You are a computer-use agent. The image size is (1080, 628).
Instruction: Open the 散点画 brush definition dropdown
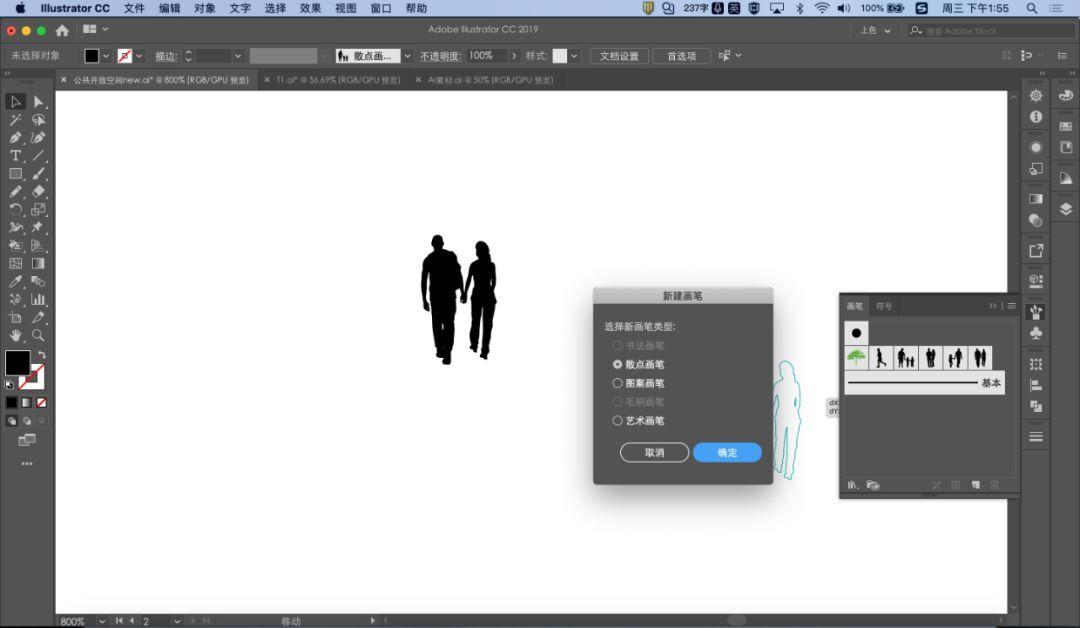tap(408, 56)
